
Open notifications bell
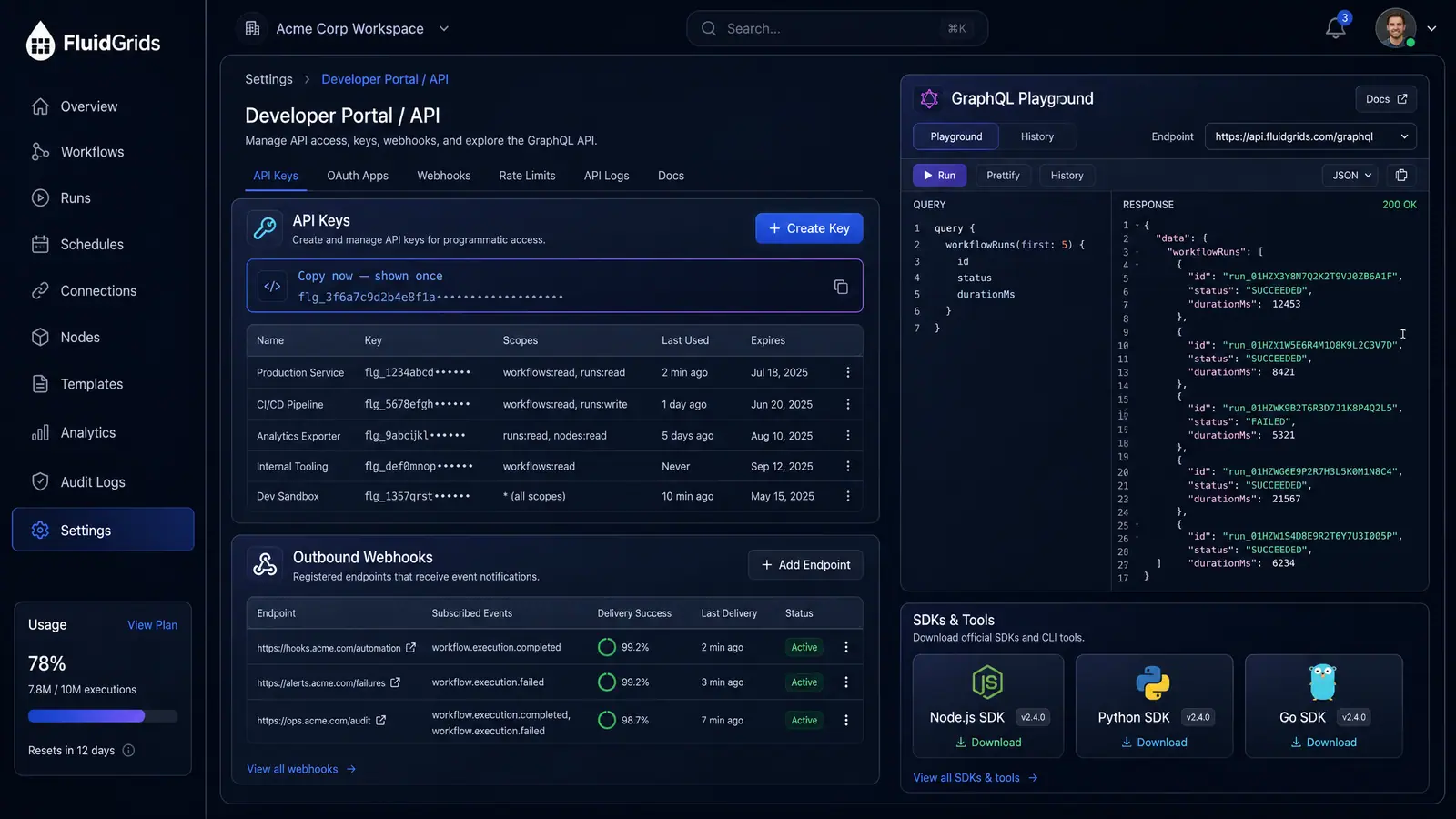pos(1335,28)
